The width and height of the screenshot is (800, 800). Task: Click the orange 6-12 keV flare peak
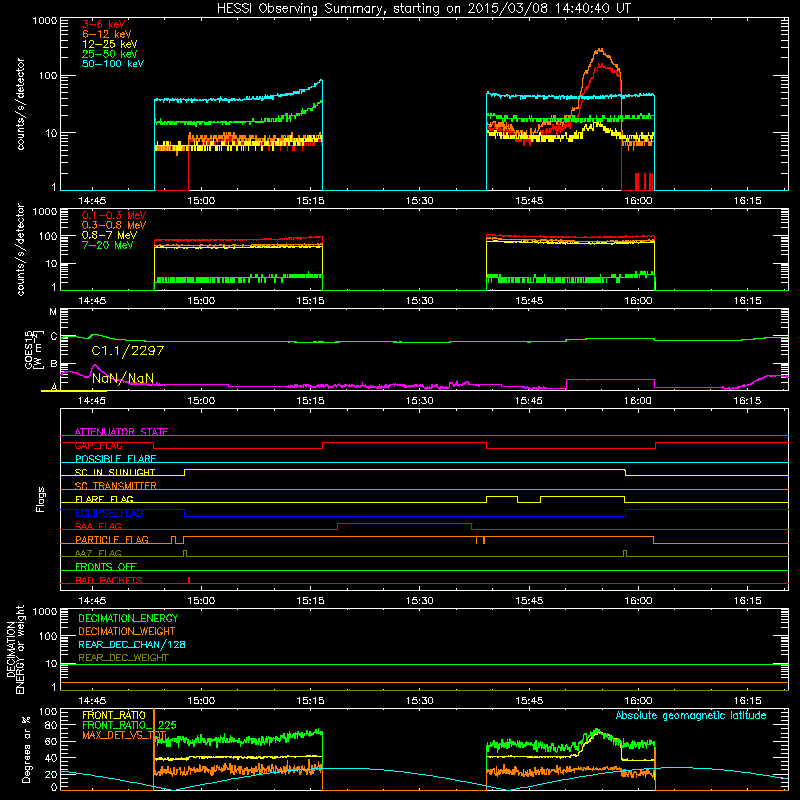tap(601, 50)
